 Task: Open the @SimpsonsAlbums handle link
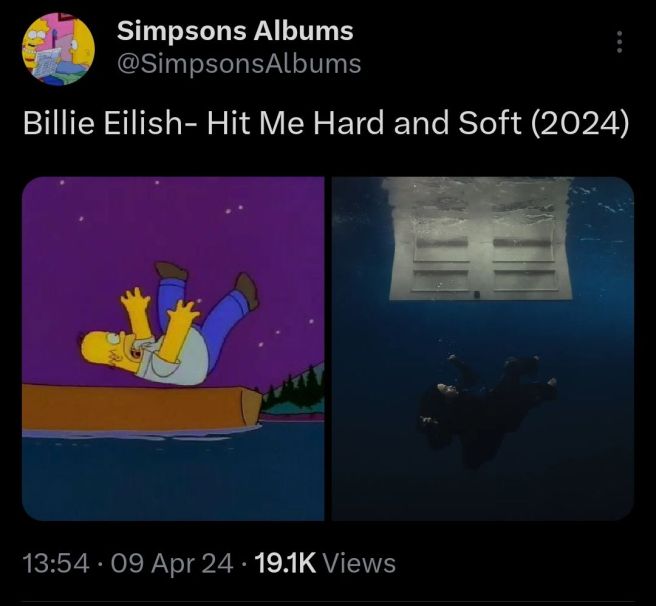tap(239, 64)
